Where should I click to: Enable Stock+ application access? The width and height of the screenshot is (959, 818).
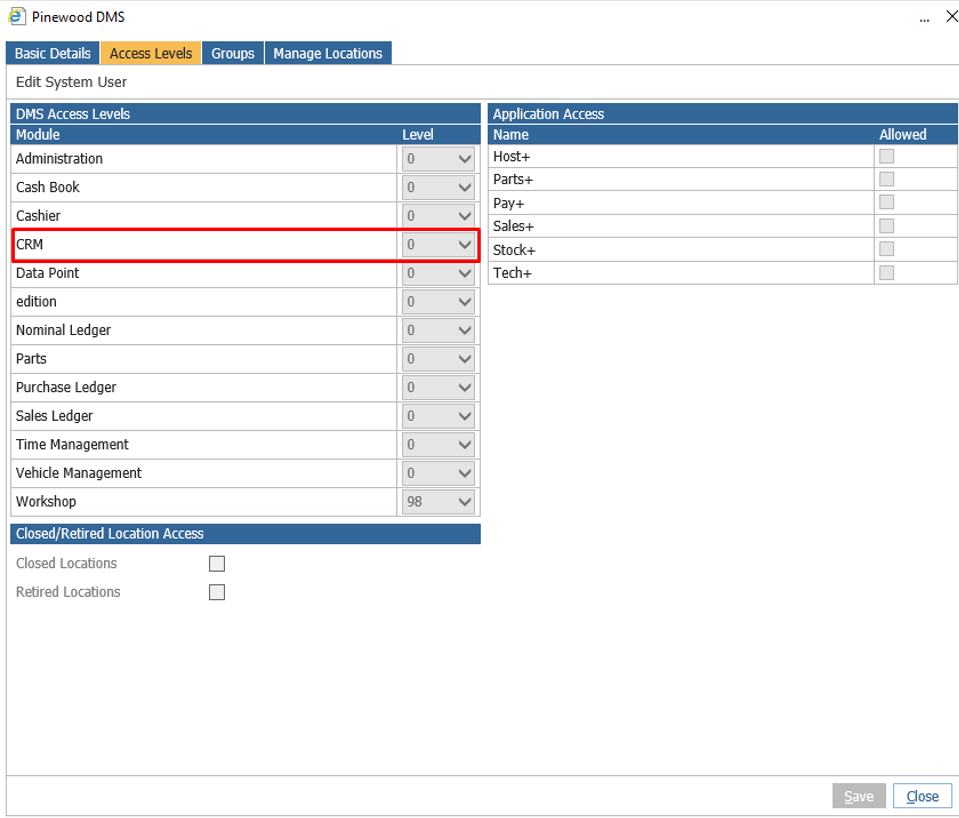coord(886,249)
